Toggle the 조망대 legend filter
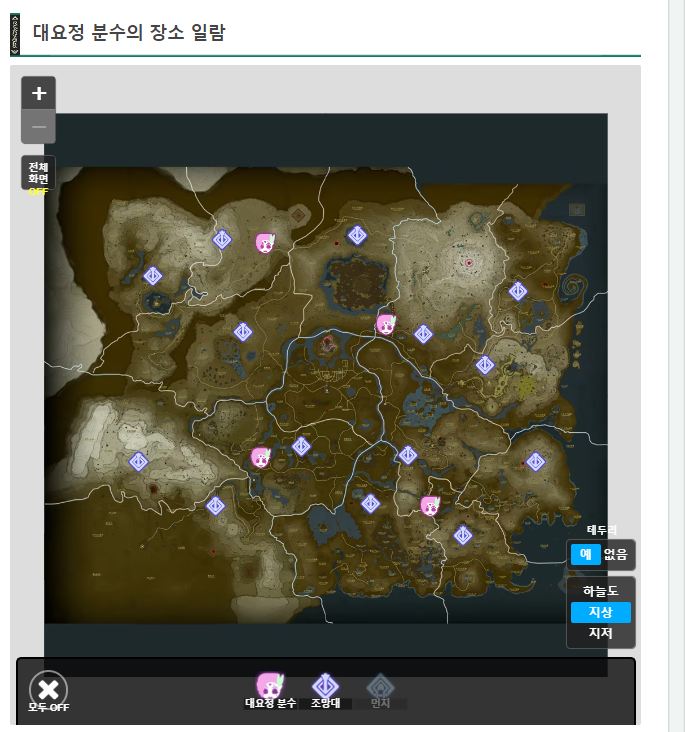 point(325,691)
